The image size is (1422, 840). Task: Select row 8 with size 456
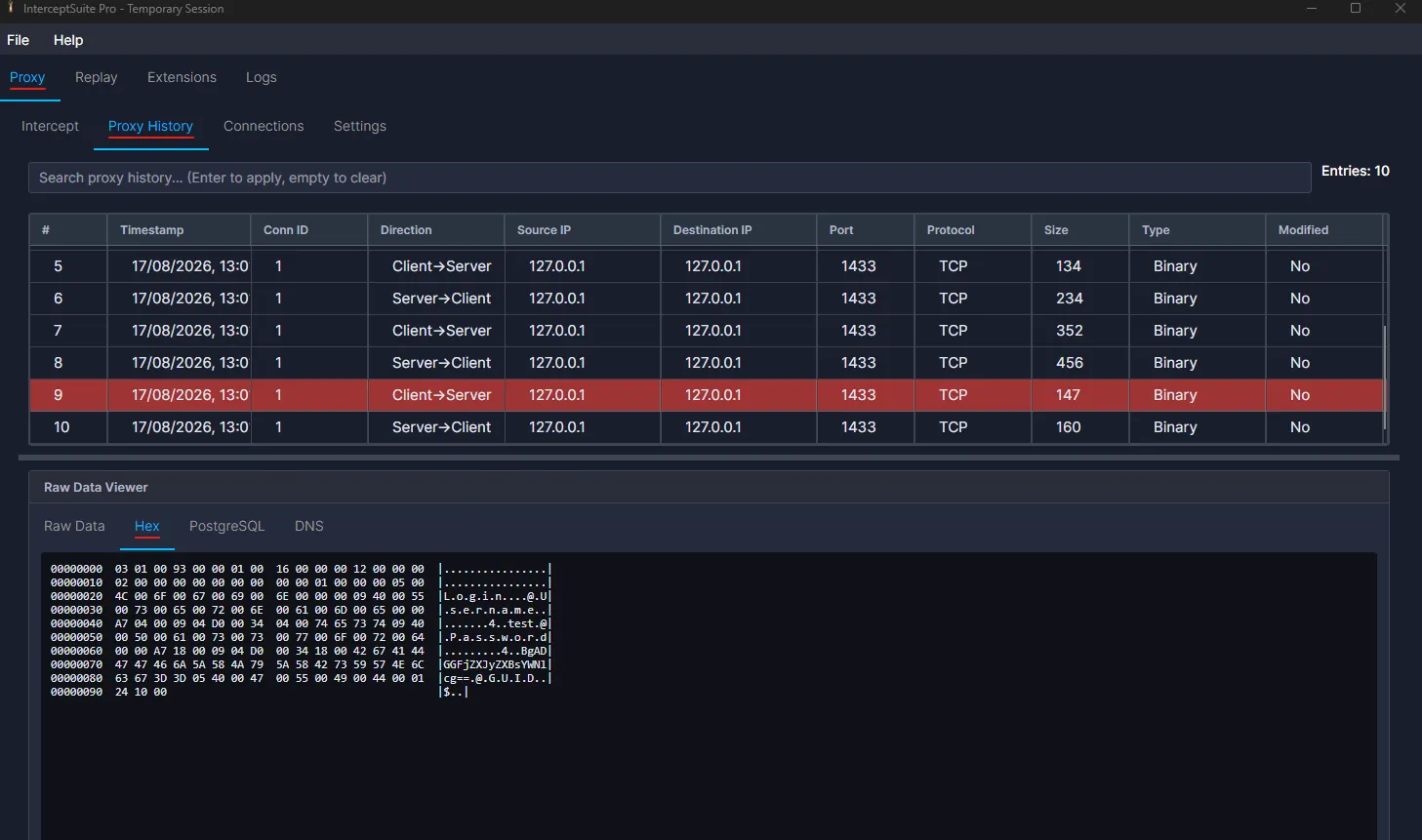pos(707,363)
